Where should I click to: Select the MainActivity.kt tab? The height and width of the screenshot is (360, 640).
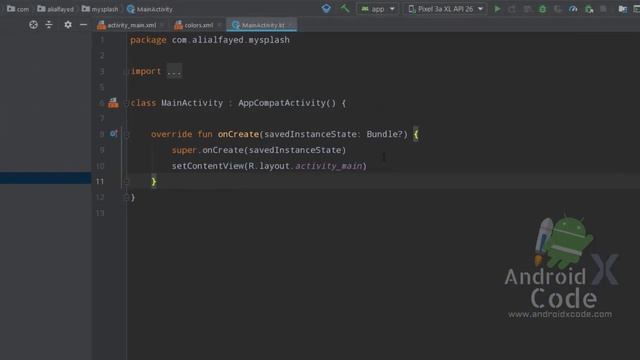[263, 25]
